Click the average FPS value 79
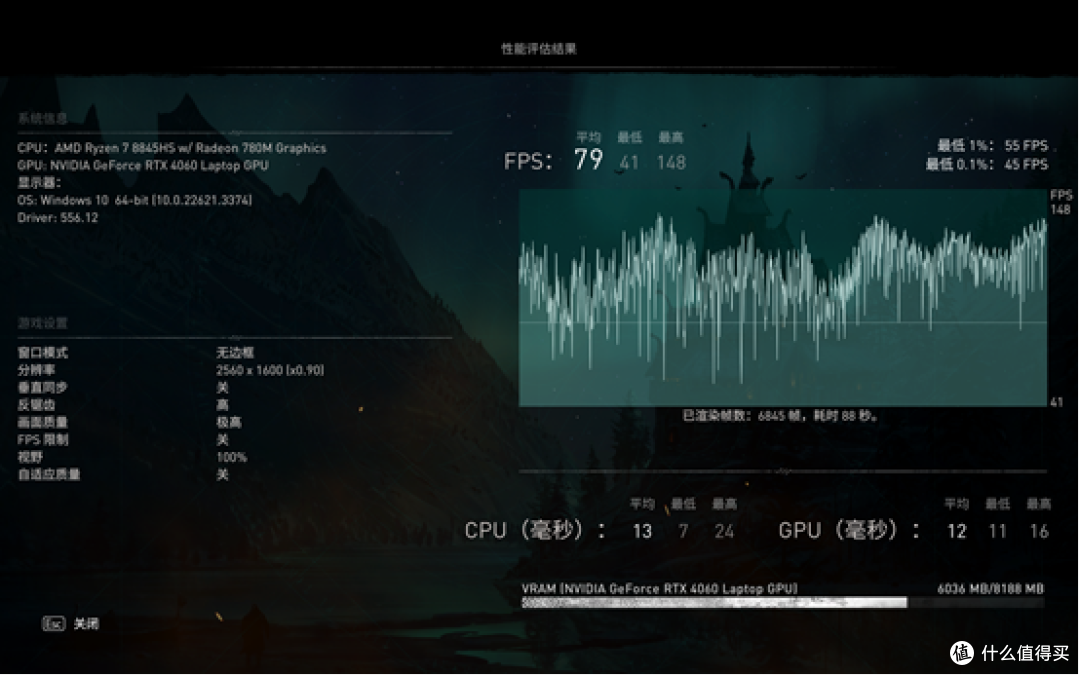1080x676 pixels. (589, 160)
